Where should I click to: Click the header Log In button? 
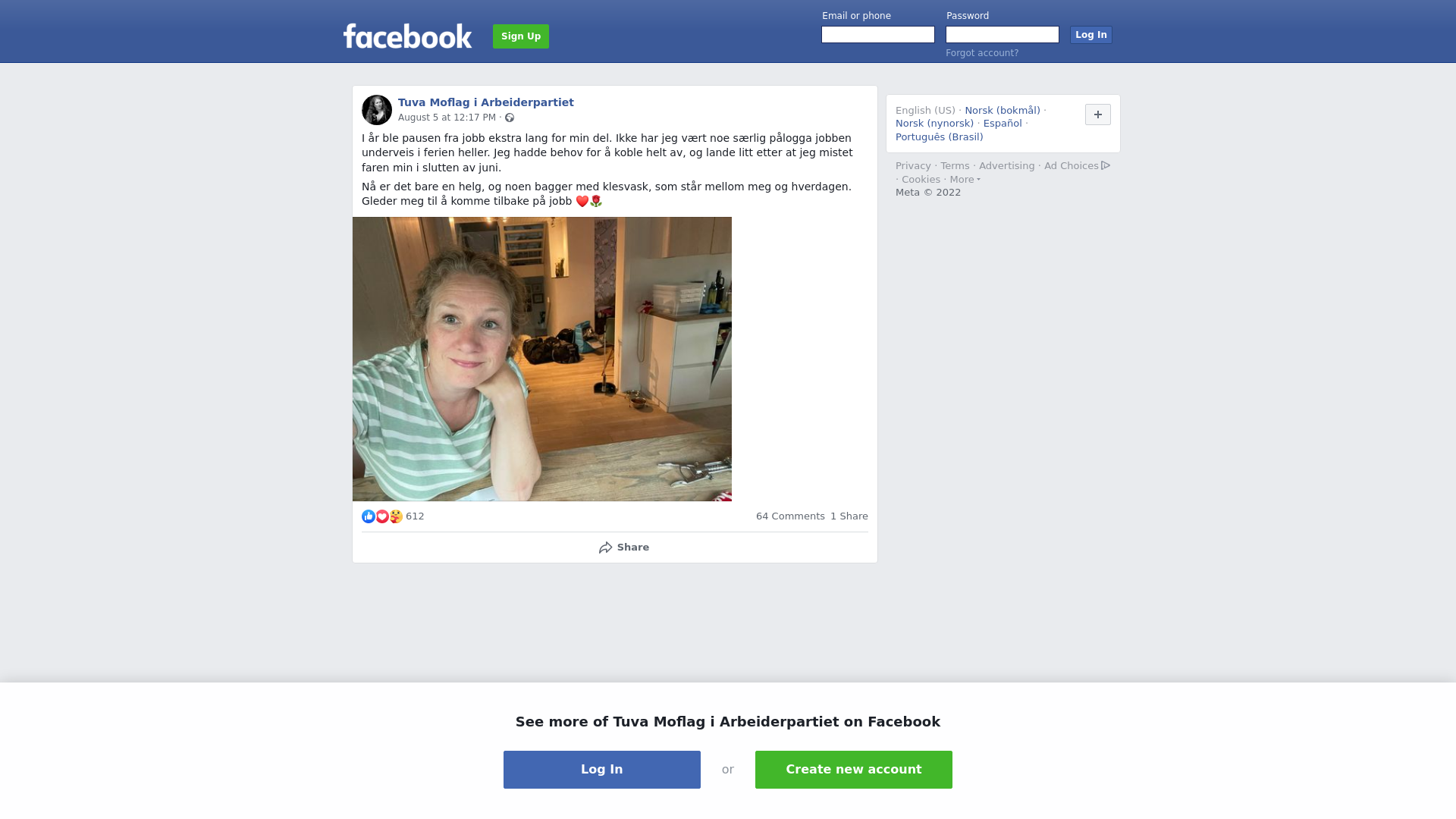(x=1091, y=35)
